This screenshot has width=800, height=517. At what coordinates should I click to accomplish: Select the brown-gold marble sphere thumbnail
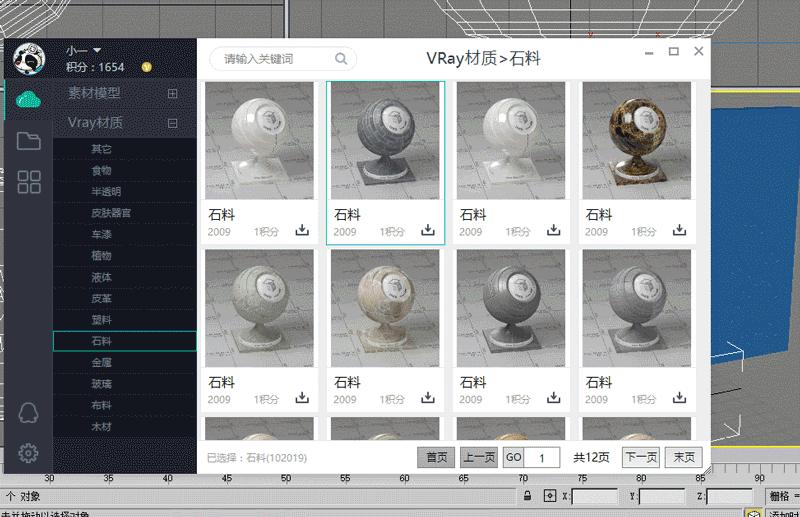637,140
